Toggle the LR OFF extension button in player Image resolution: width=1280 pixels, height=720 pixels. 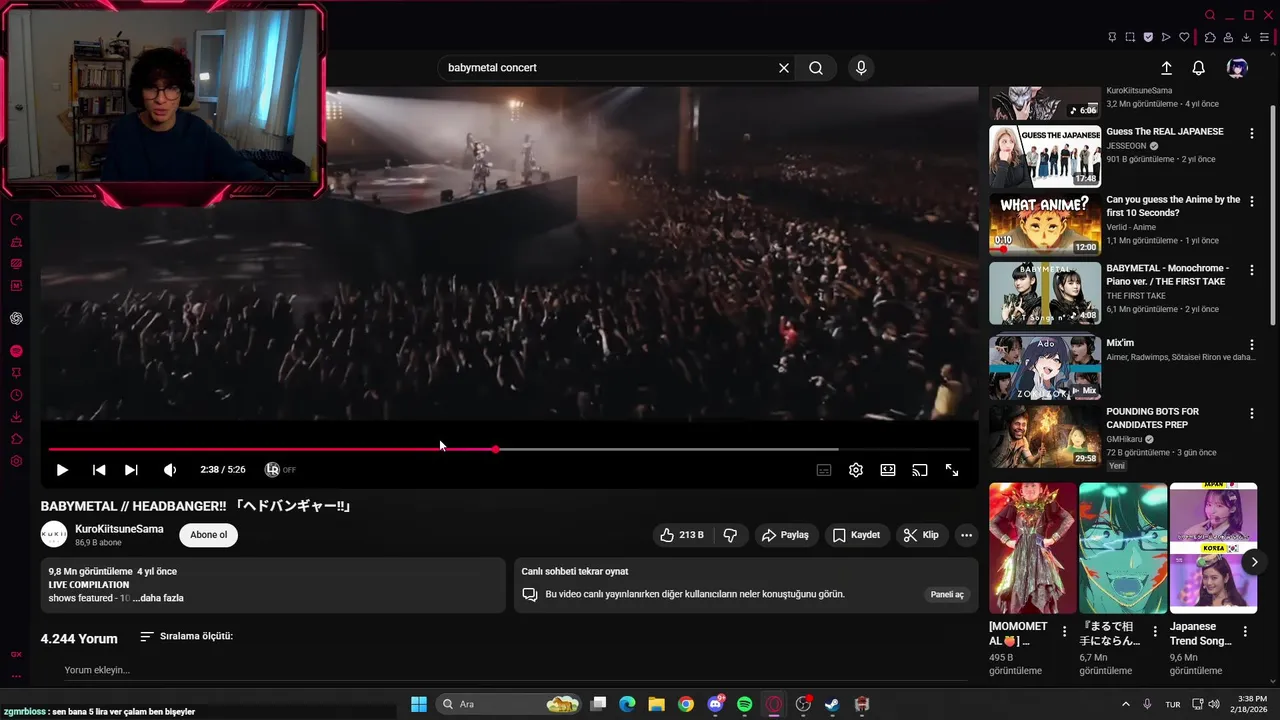(280, 470)
